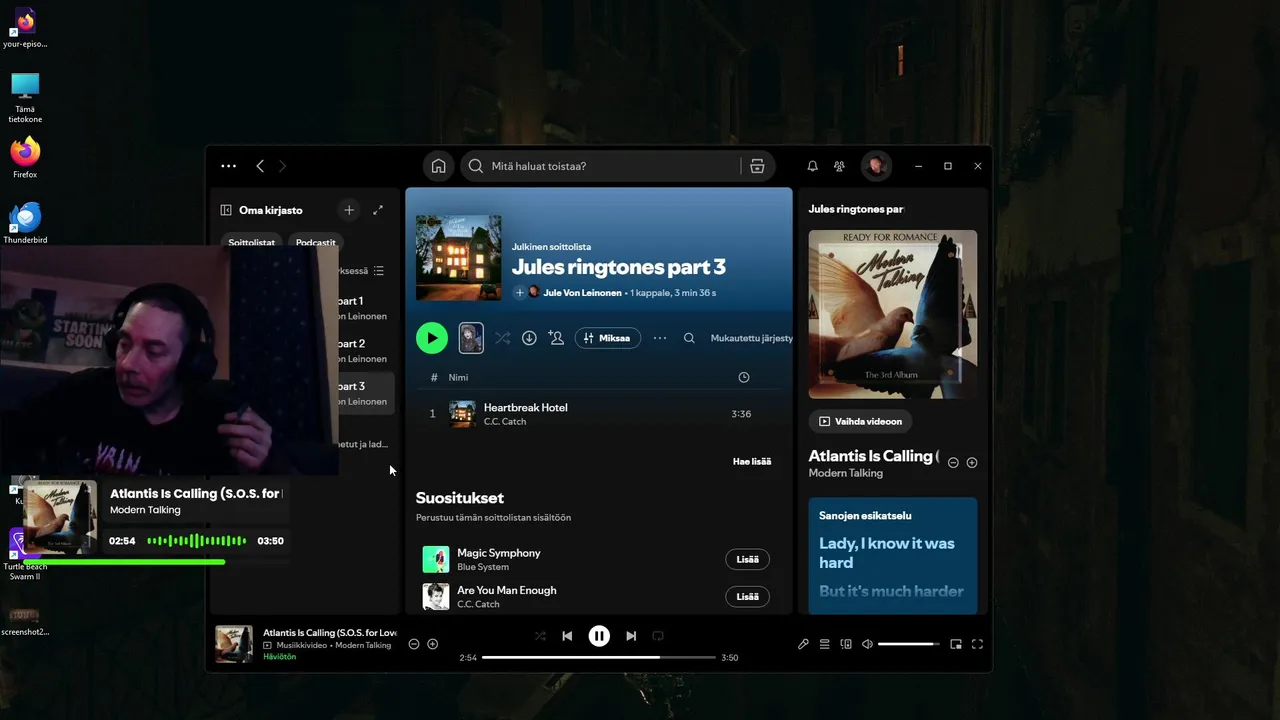Open Spotify three-dot main menu
Image resolution: width=1280 pixels, height=720 pixels.
click(229, 166)
